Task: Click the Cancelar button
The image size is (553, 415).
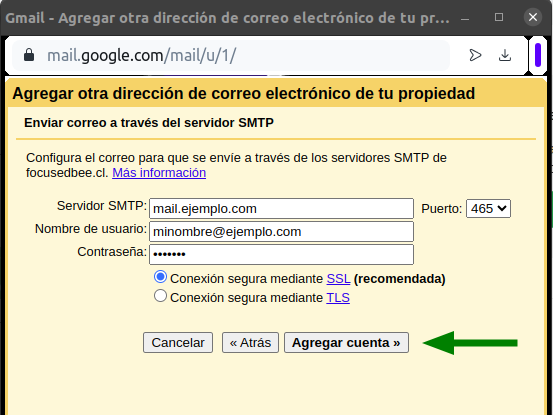Action: 178,342
